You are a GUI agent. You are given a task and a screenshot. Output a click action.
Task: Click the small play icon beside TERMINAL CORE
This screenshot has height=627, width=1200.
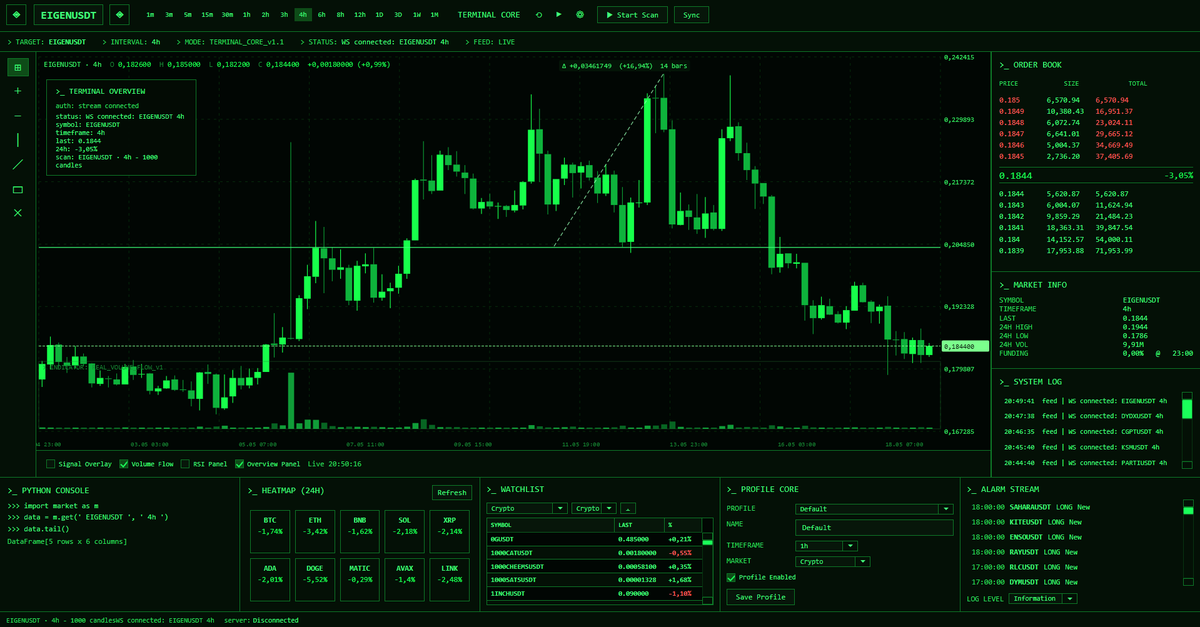[560, 15]
